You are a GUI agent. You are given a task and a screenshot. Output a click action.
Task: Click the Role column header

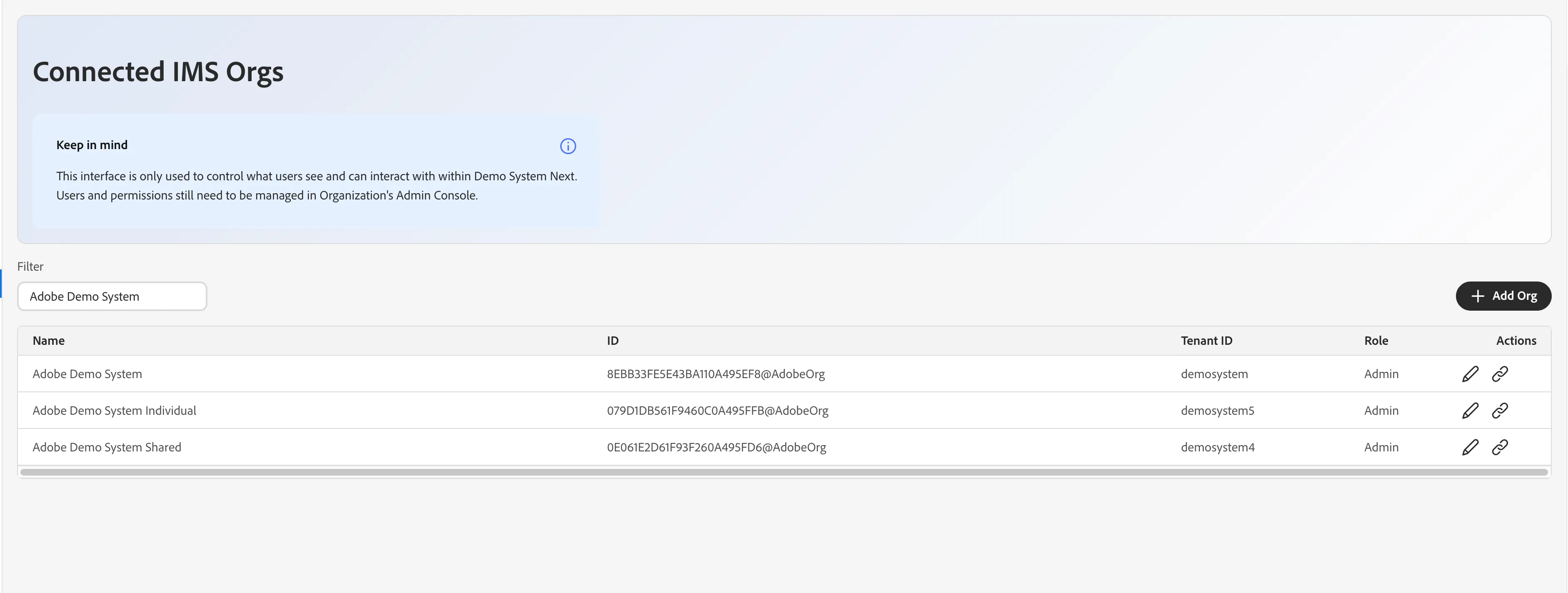coord(1376,341)
